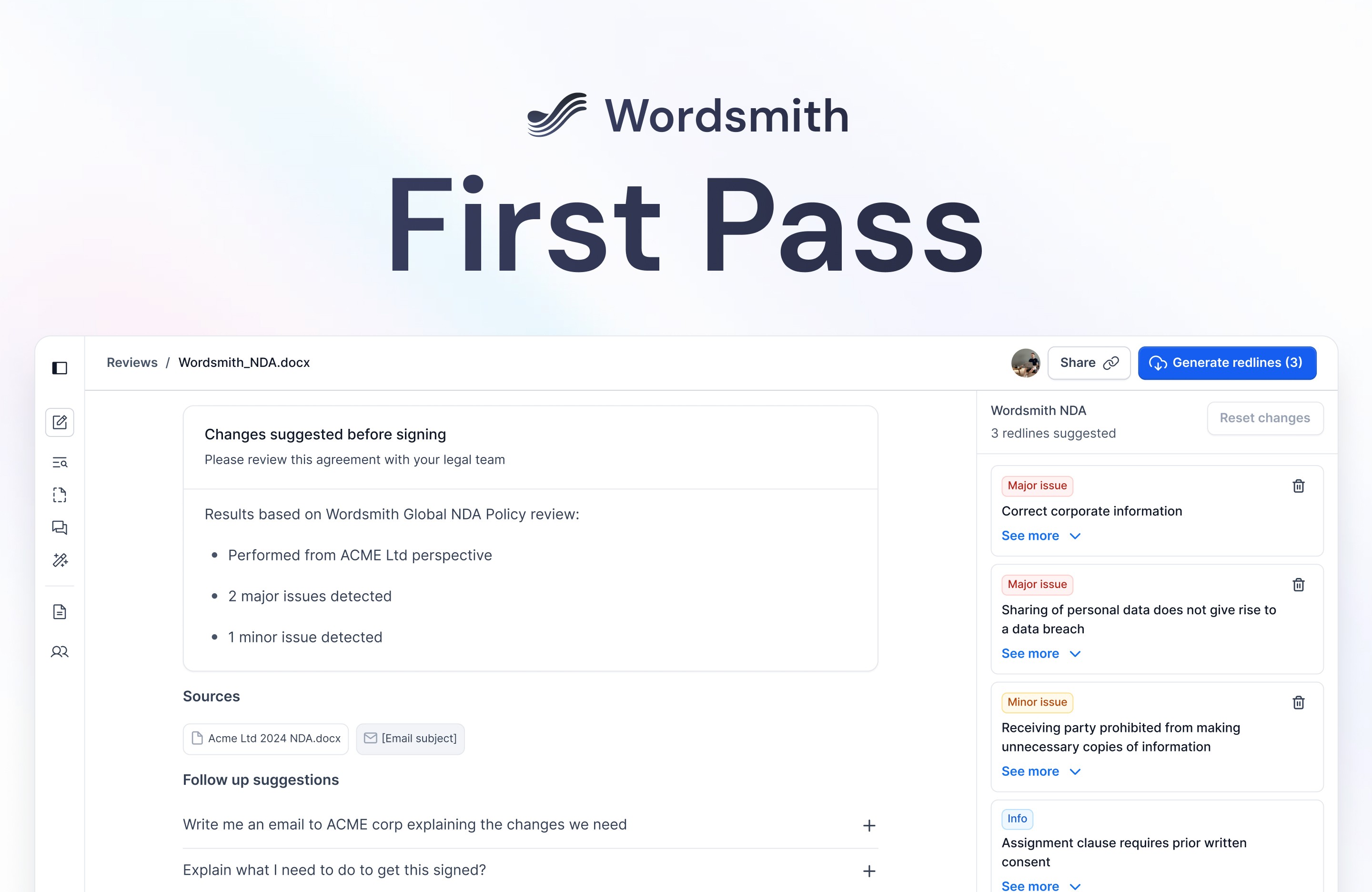This screenshot has height=892, width=1372.
Task: Select the people/contacts icon in sidebar
Action: coord(60,651)
